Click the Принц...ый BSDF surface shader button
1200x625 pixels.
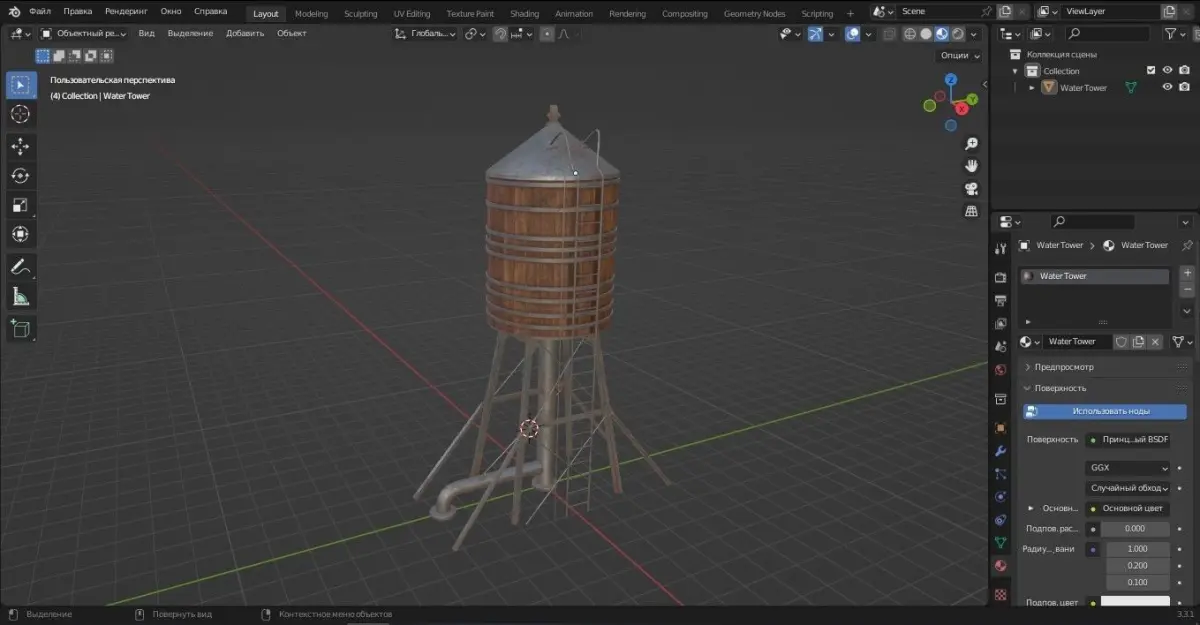(x=1127, y=439)
